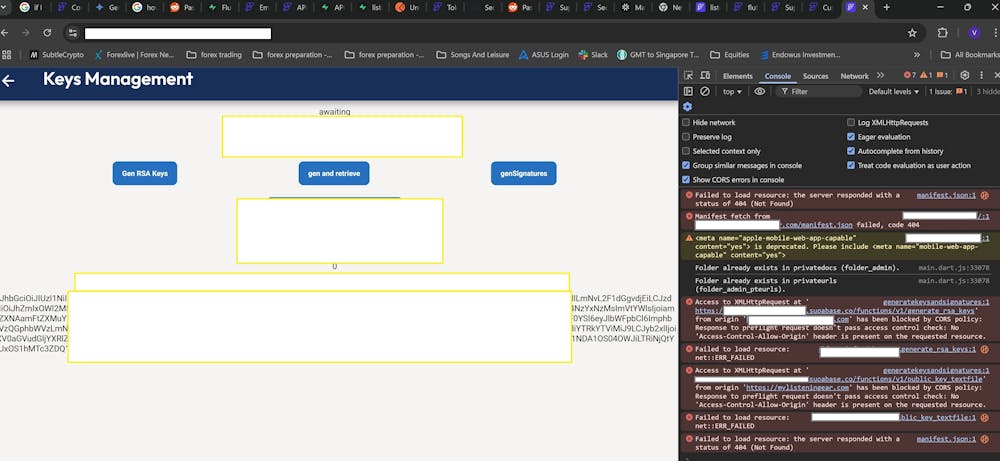Toggle the device toolbar icon in DevTools
The width and height of the screenshot is (1000, 461).
click(706, 76)
